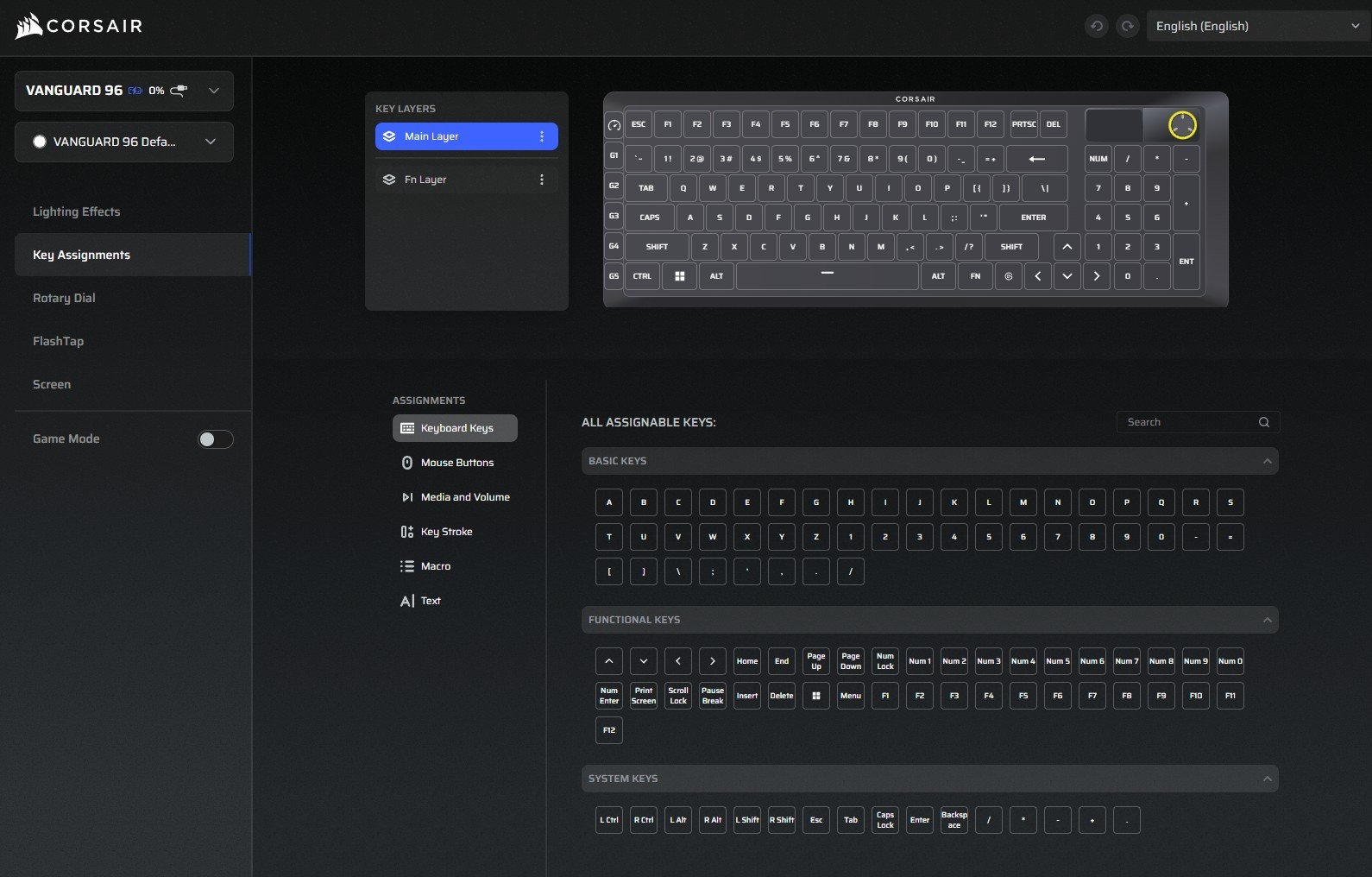Click the search magnifier icon
The width and height of the screenshot is (1372, 877).
tap(1264, 422)
